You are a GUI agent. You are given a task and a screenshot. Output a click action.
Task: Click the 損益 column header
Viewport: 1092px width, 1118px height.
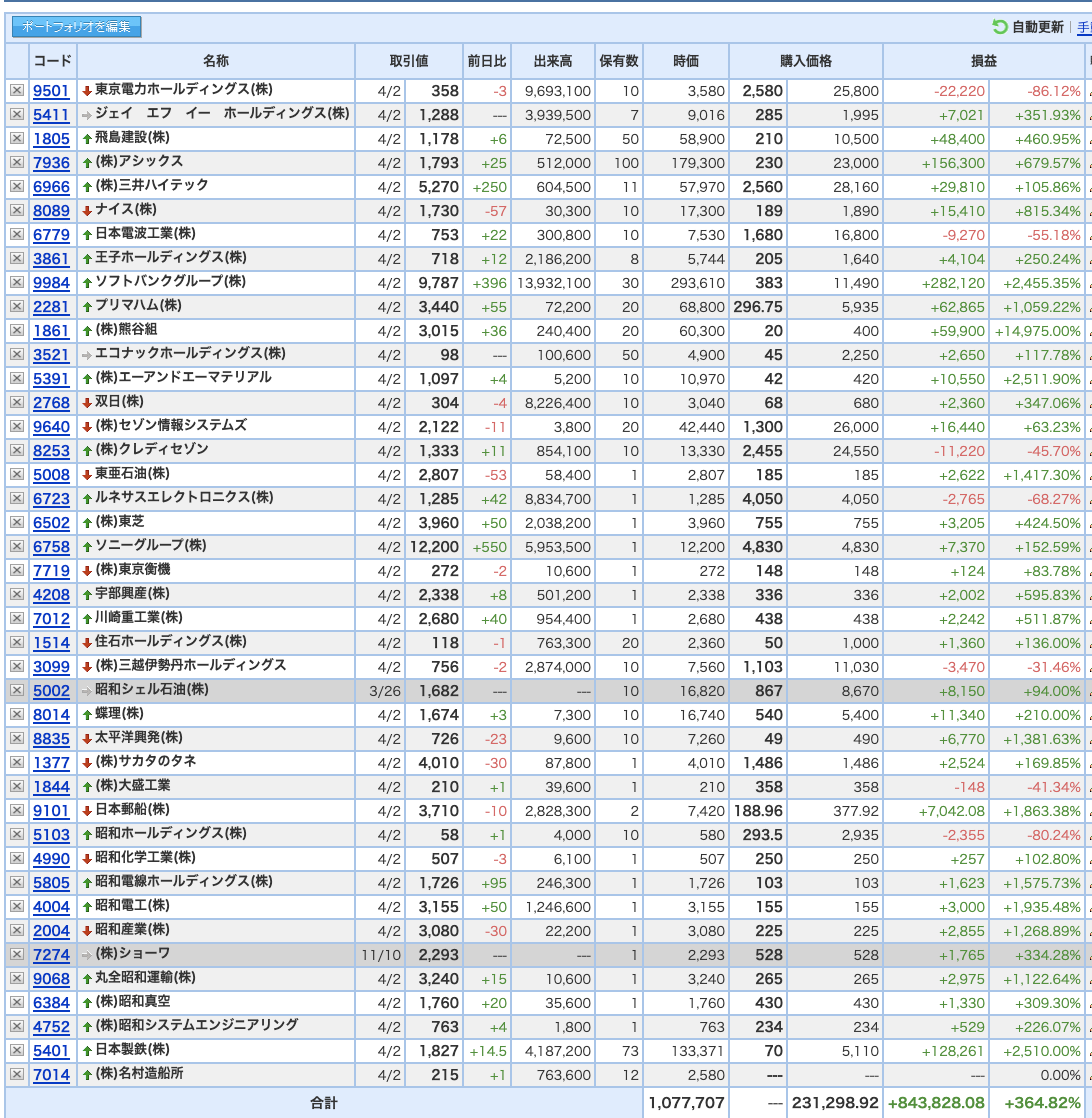point(984,61)
